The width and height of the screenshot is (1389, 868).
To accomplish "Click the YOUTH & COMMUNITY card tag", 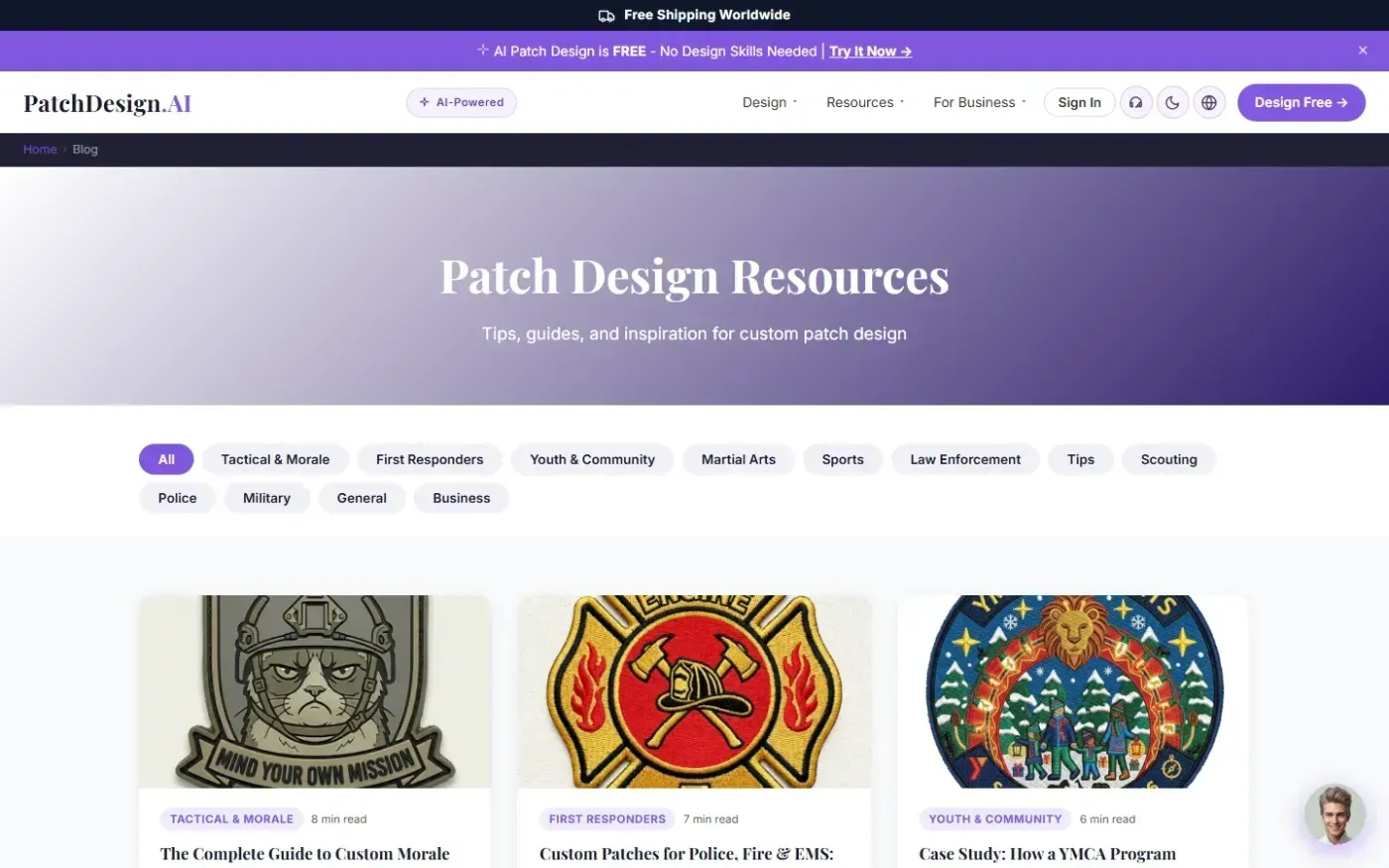I will [x=995, y=819].
